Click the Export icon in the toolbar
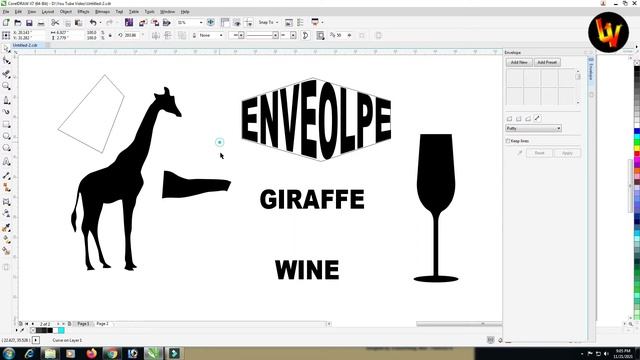 (155, 23)
